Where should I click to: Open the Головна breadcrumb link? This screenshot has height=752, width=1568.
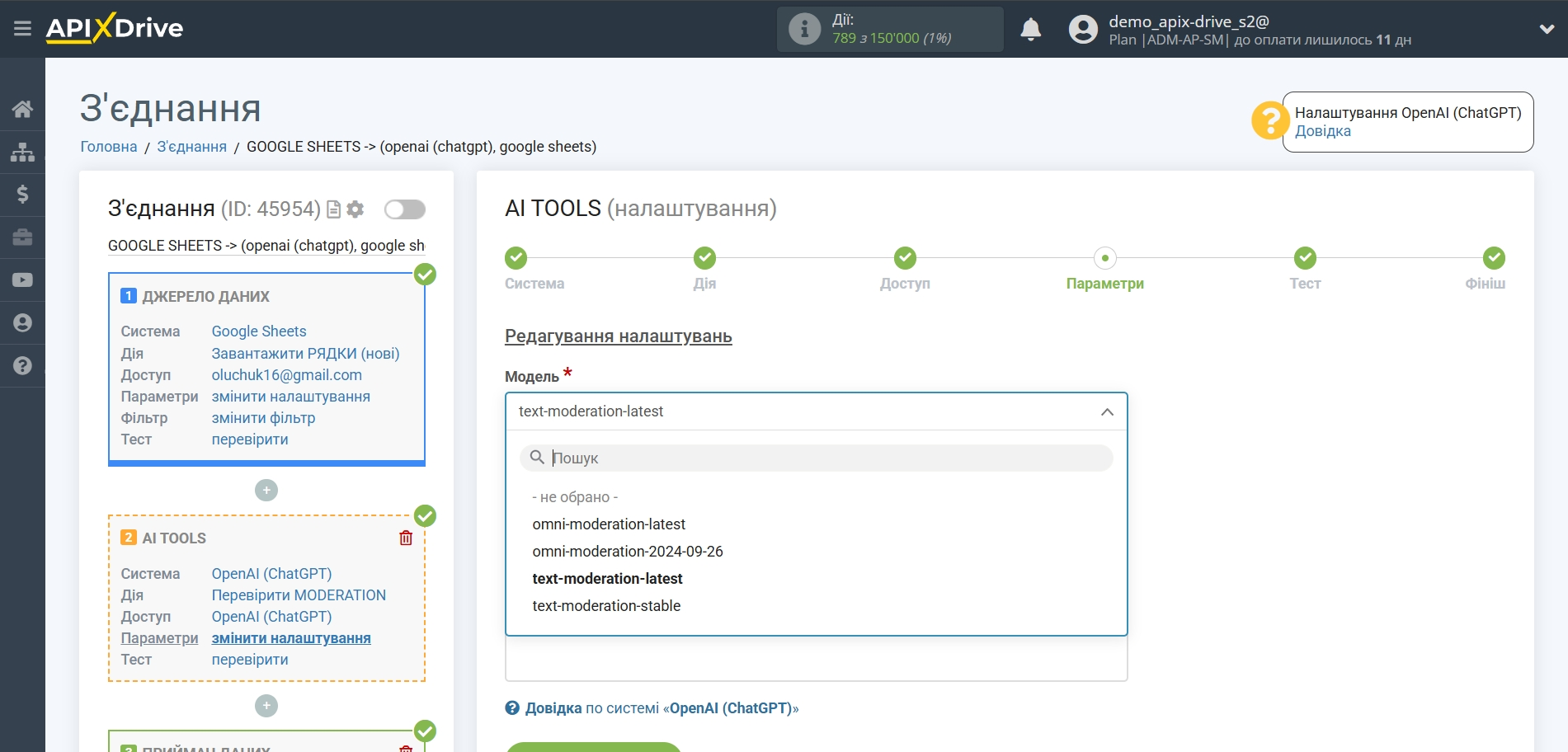(x=109, y=147)
